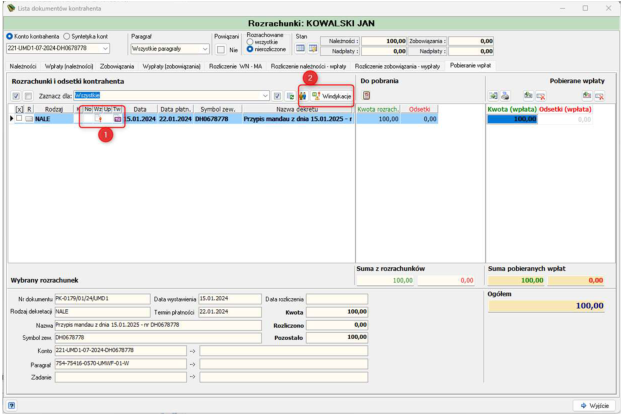Click the green refresh icon next to Zaznacz dla

click(290, 96)
